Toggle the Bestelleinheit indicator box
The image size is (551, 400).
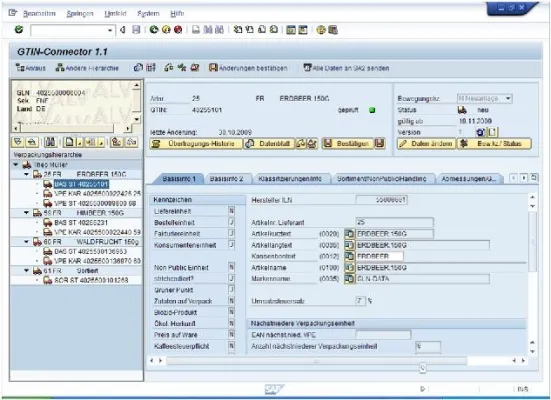point(231,222)
